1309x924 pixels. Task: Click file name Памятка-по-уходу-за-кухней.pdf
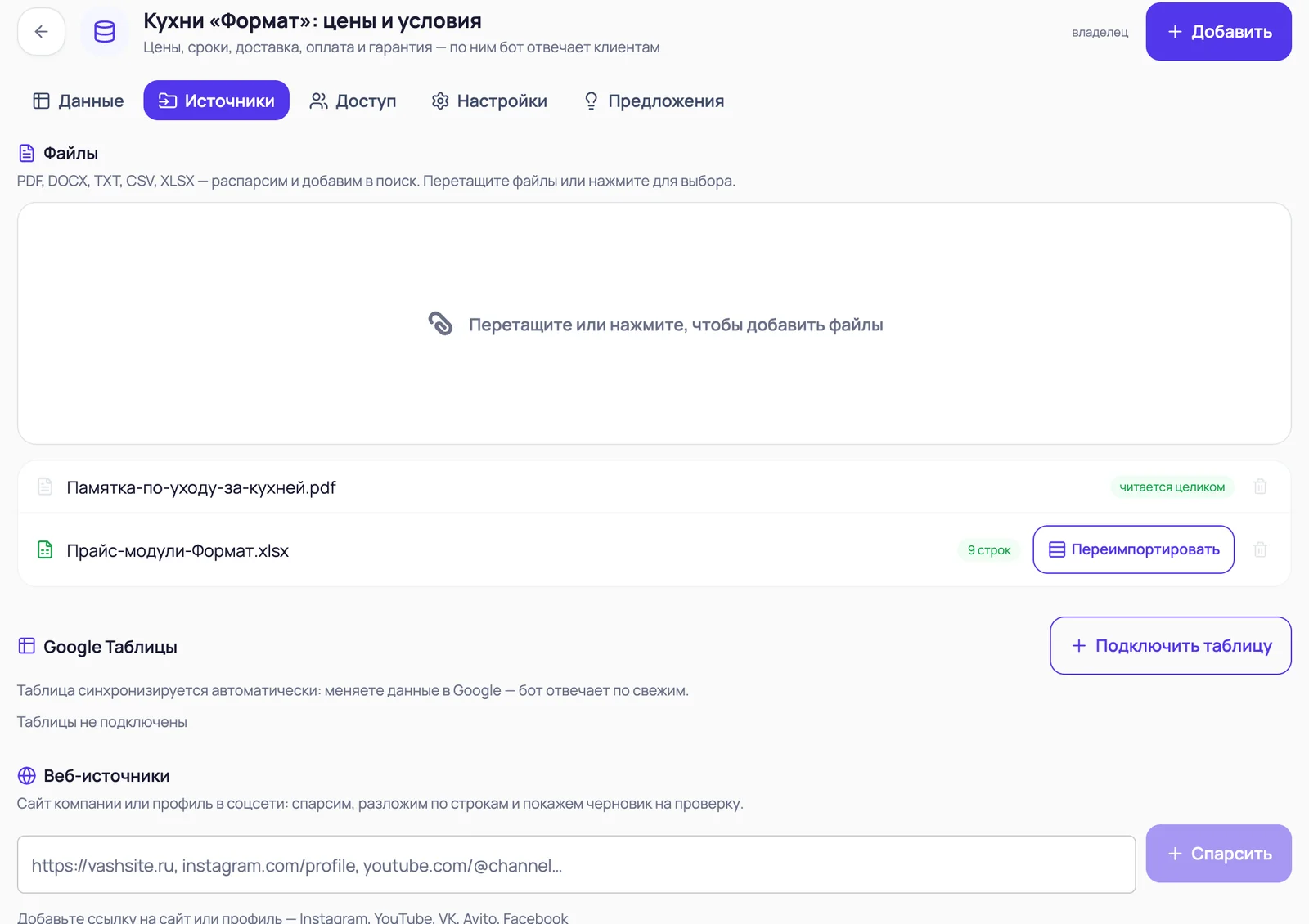click(201, 487)
